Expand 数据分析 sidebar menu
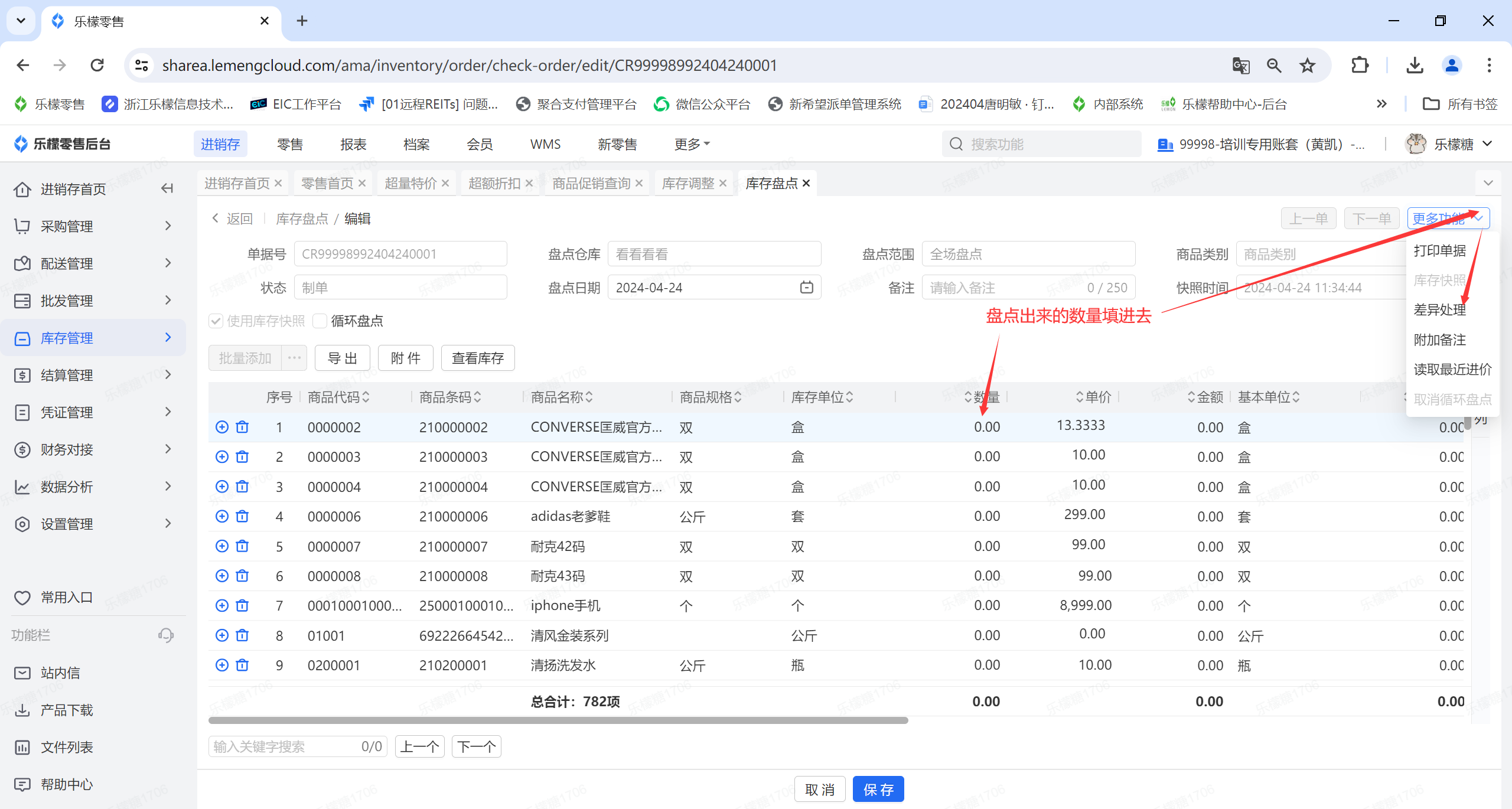This screenshot has width=1512, height=809. 93,486
